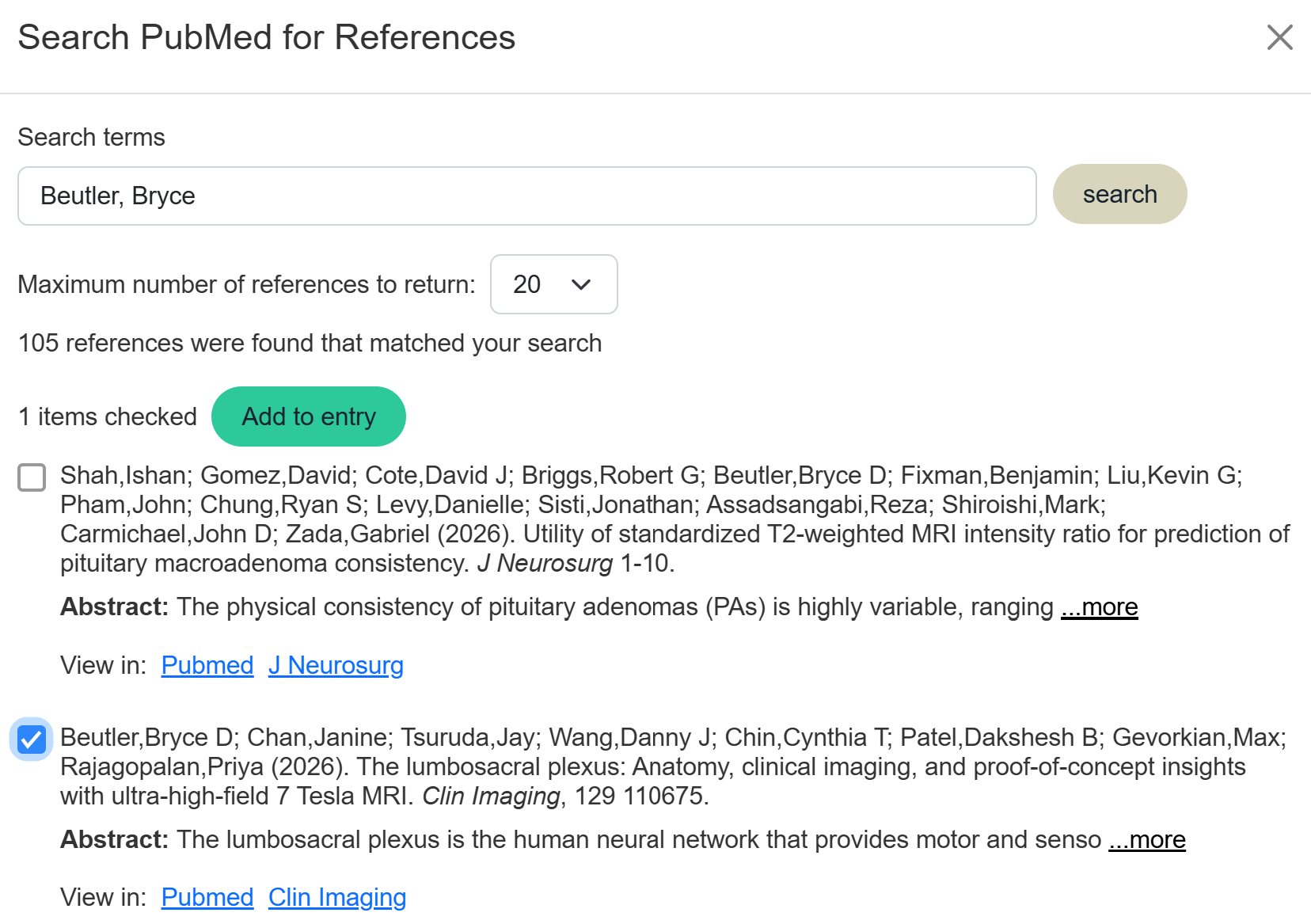The width and height of the screenshot is (1311, 924).
Task: Expand the lumbosacral plexus abstract with ...more
Action: pyautogui.click(x=1146, y=840)
